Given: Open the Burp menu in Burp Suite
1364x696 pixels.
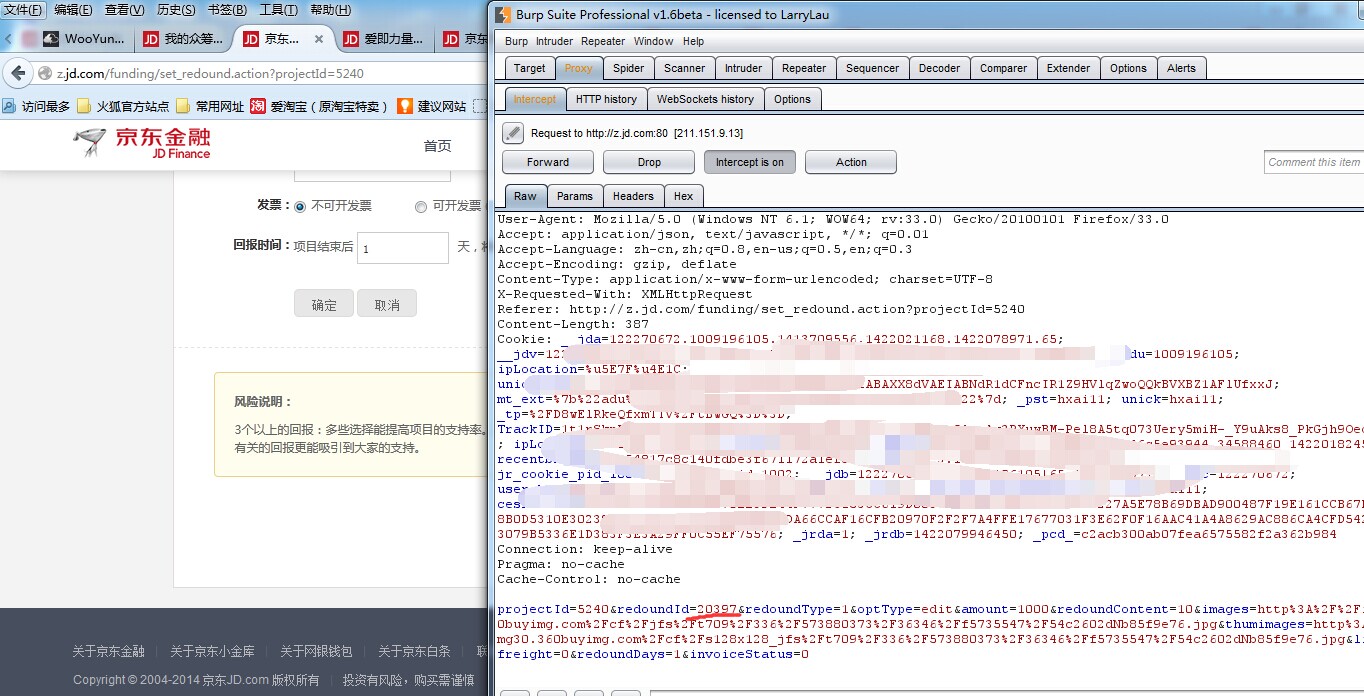Looking at the screenshot, I should tap(516, 41).
